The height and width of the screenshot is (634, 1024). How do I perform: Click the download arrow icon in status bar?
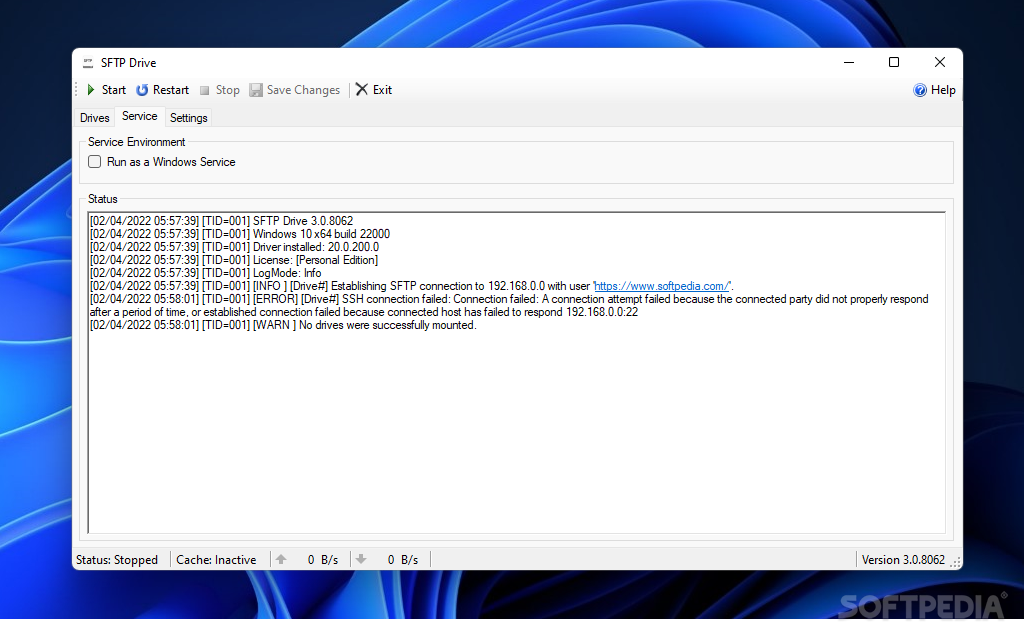(x=360, y=559)
